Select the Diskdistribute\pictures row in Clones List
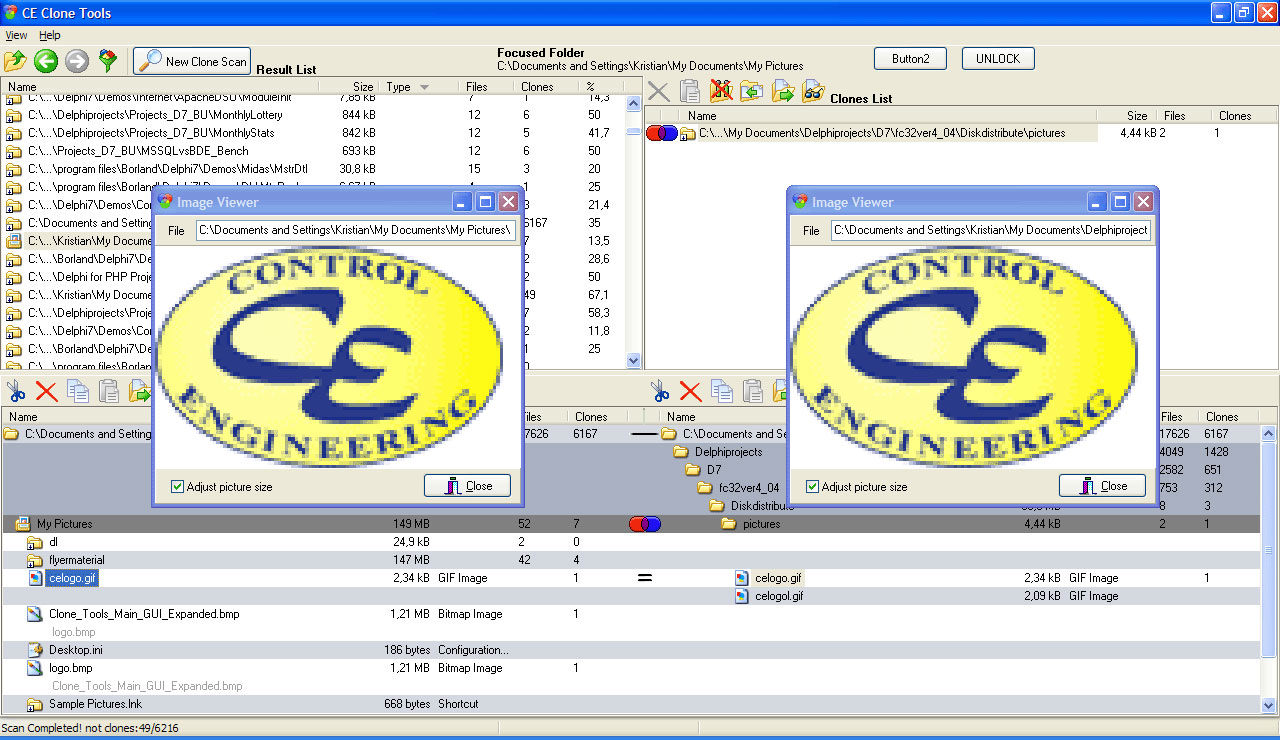This screenshot has height=740, width=1280. click(x=962, y=133)
